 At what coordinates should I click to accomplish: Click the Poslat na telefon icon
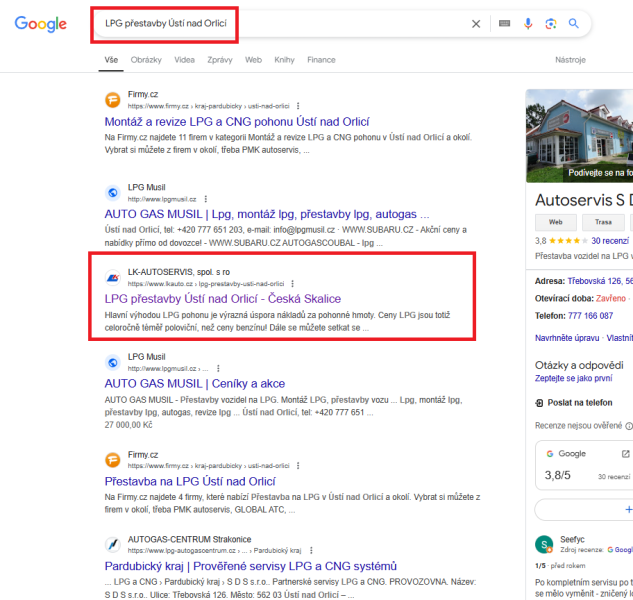pos(539,403)
